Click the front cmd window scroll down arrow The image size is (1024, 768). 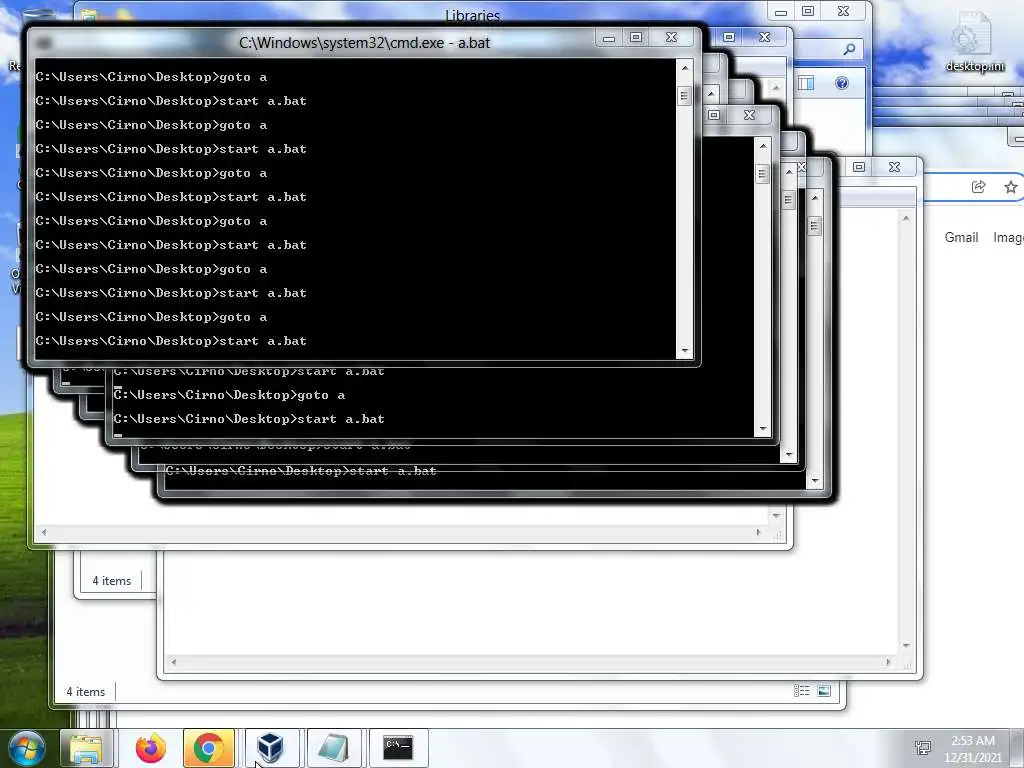[x=684, y=351]
